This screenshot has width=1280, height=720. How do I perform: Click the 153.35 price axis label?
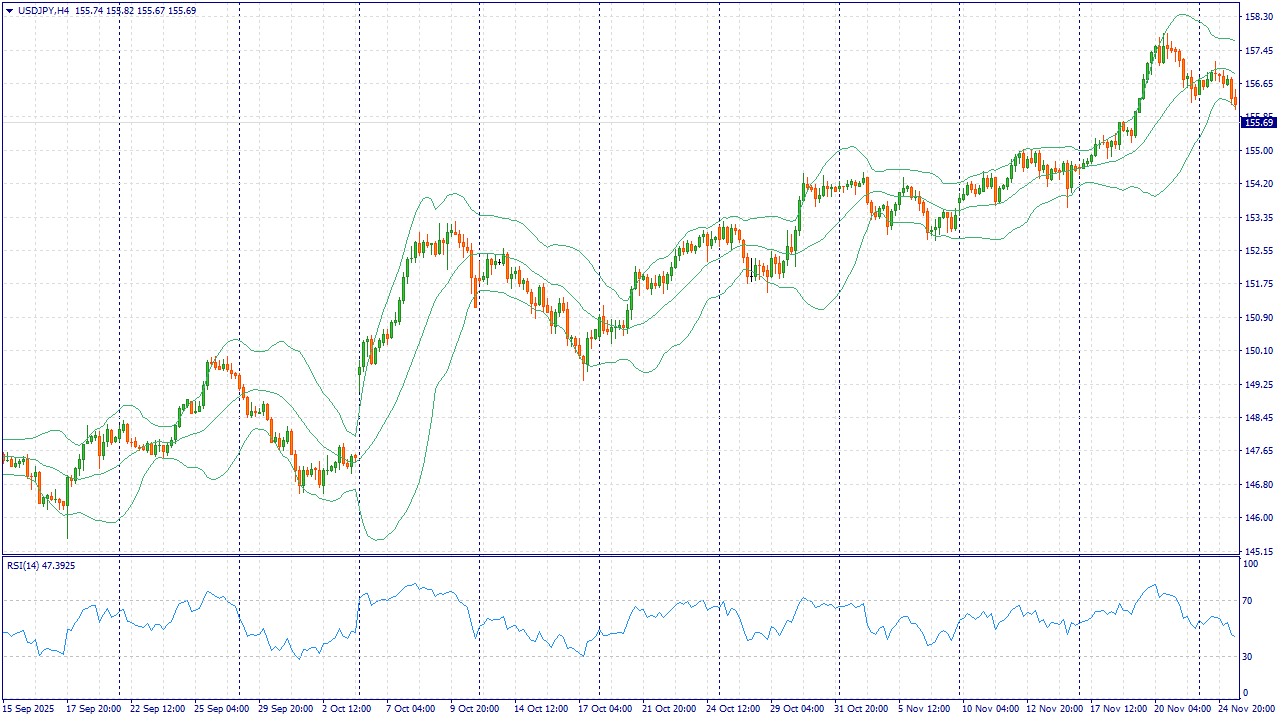(1258, 217)
